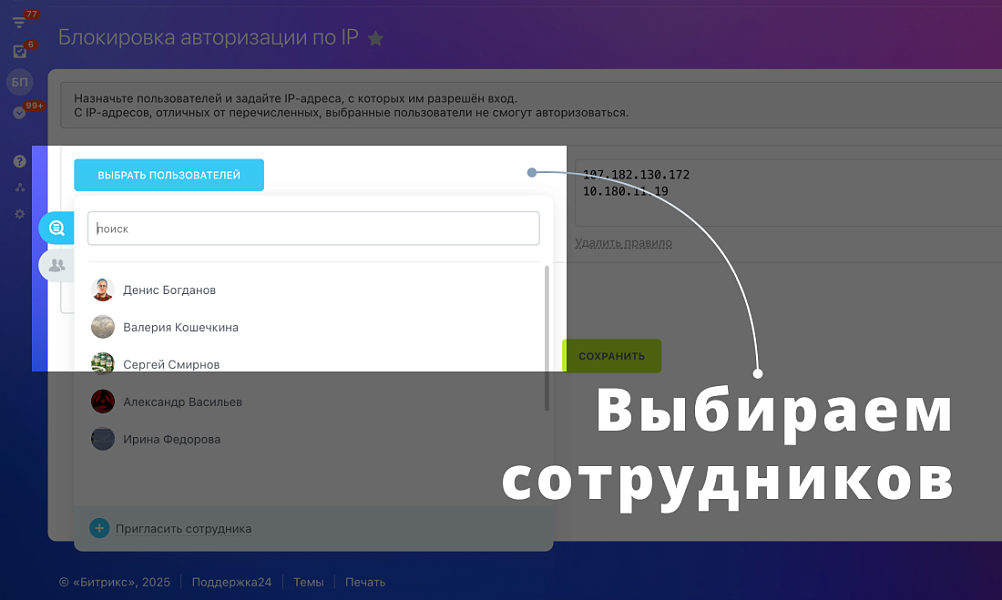Click the БП round sidebar icon
The width and height of the screenshot is (1002, 600).
click(x=19, y=82)
